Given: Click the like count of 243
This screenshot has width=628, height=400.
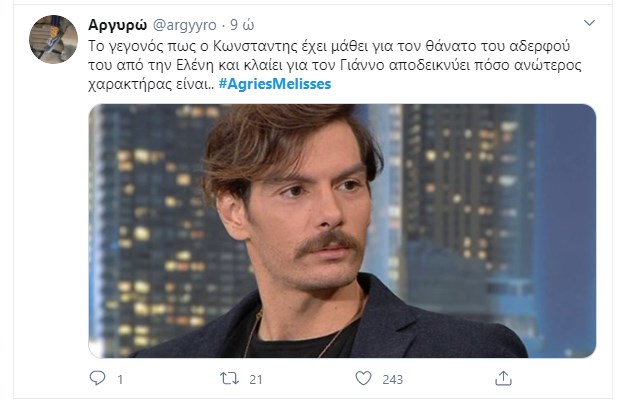Looking at the screenshot, I should click(x=392, y=379).
